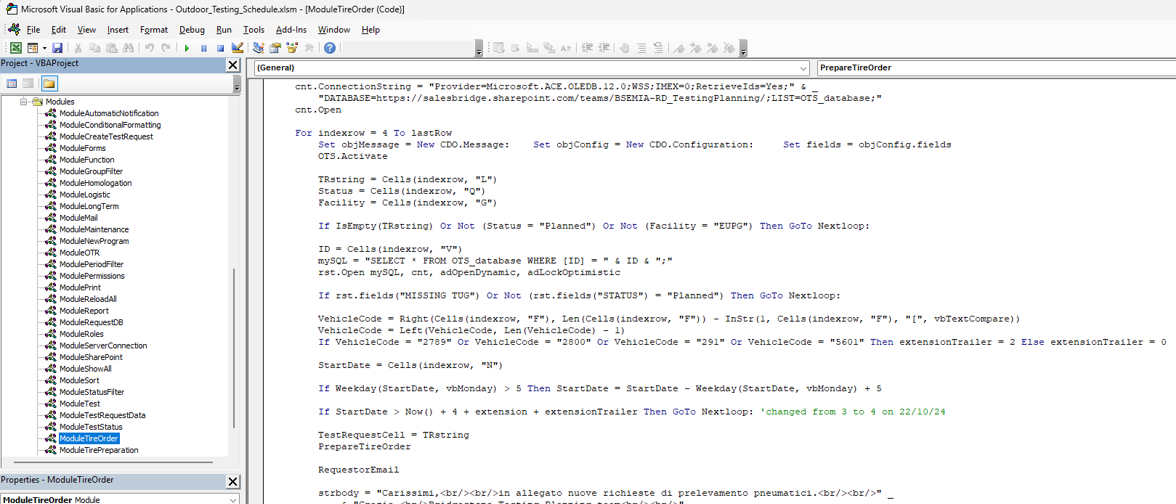Open Project panel toolbar options arrow
The height and width of the screenshot is (504, 1176).
(x=237, y=84)
